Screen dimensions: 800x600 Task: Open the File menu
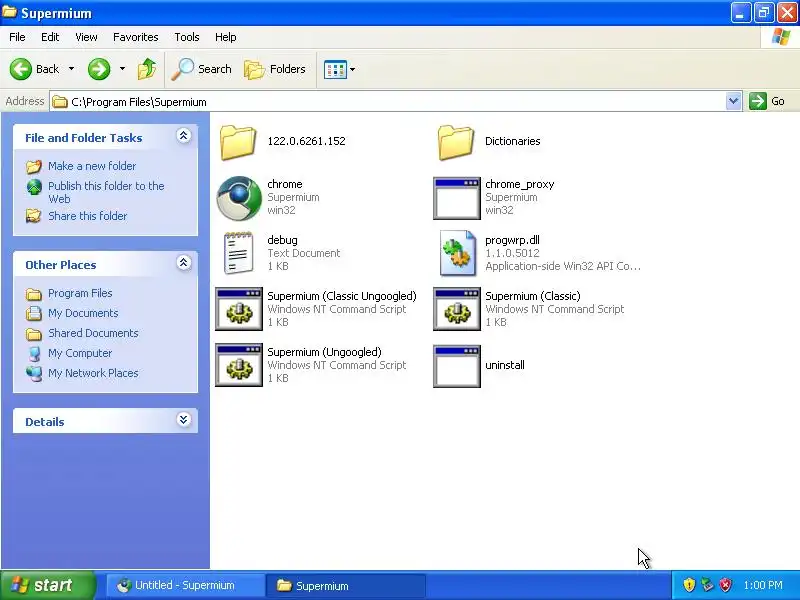coord(17,37)
